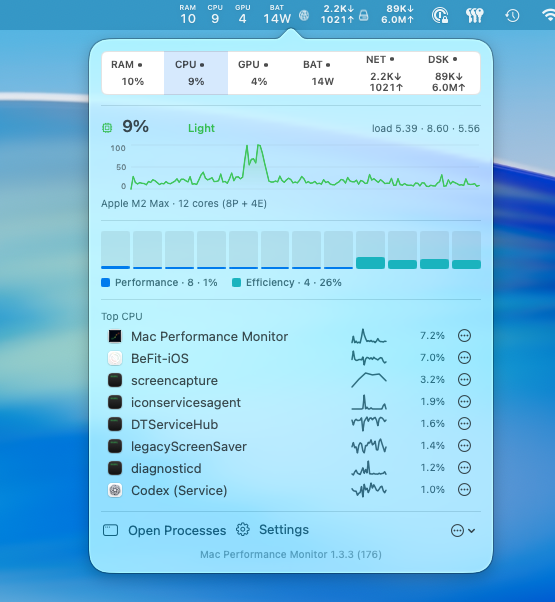This screenshot has width=555, height=602.
Task: Click GPU 4 in the menu bar
Action: (x=243, y=15)
